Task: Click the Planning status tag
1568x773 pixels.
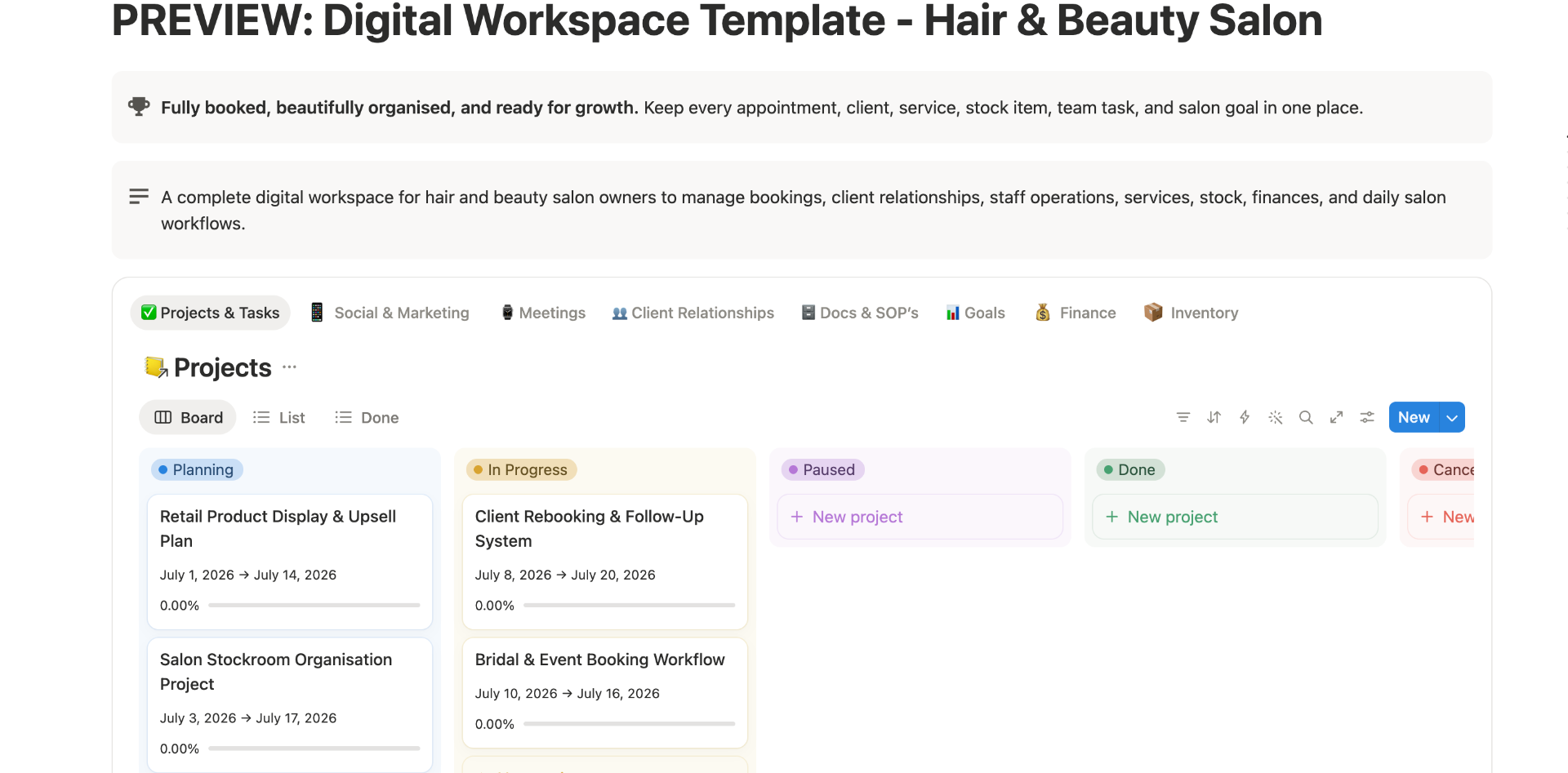Action: tap(197, 469)
